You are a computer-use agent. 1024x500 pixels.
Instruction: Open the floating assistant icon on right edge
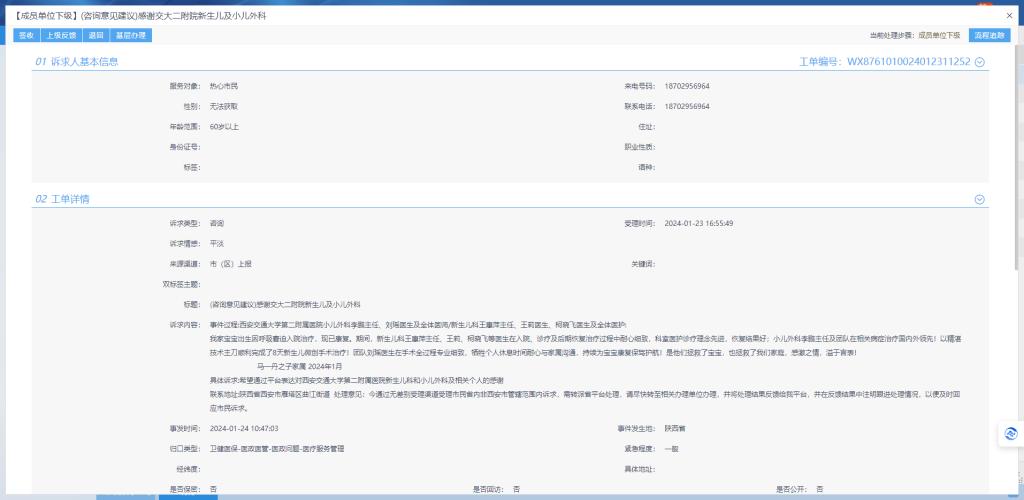tap(1011, 434)
